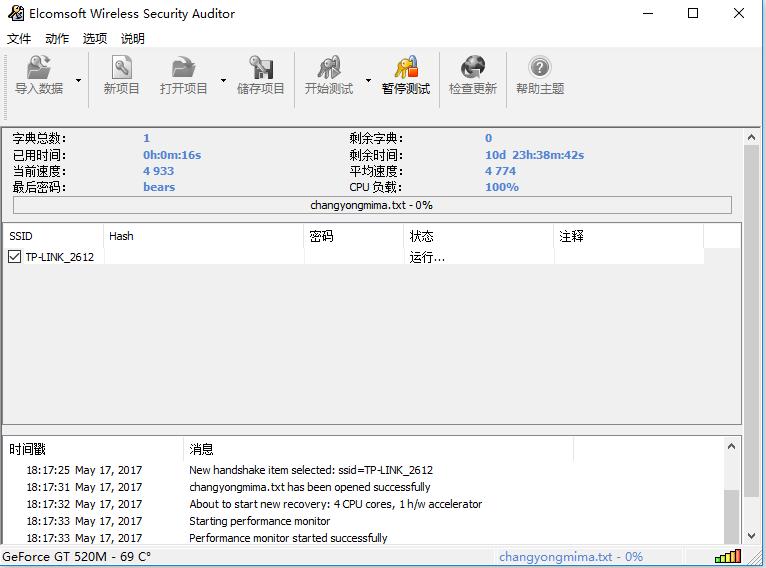The height and width of the screenshot is (568, 766).
Task: Open the Action (动作) menu
Action: (x=57, y=39)
